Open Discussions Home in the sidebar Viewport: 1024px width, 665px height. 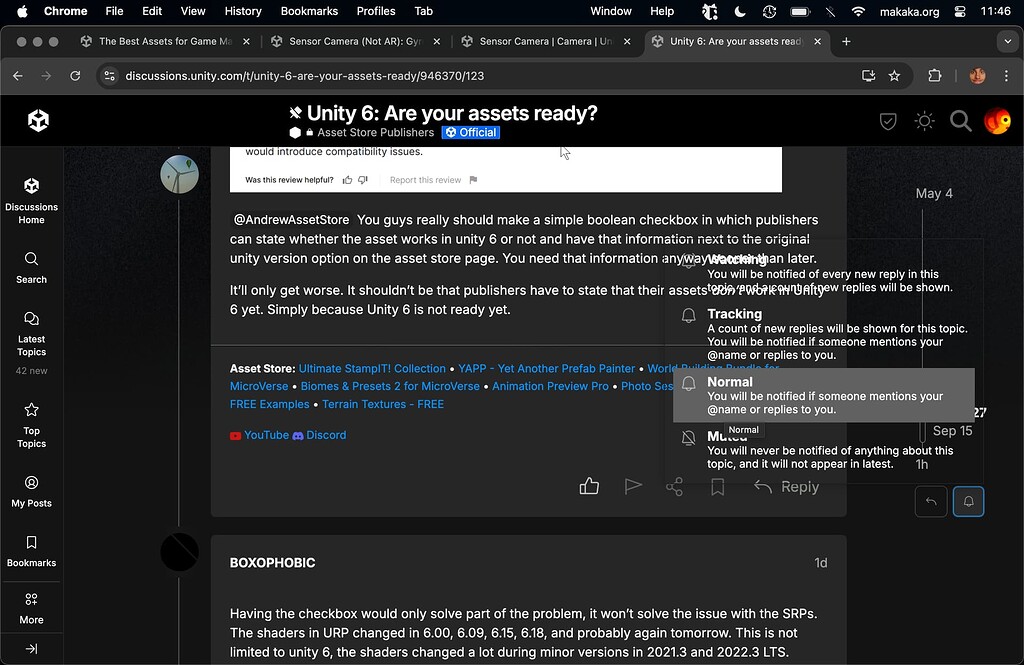coord(31,201)
